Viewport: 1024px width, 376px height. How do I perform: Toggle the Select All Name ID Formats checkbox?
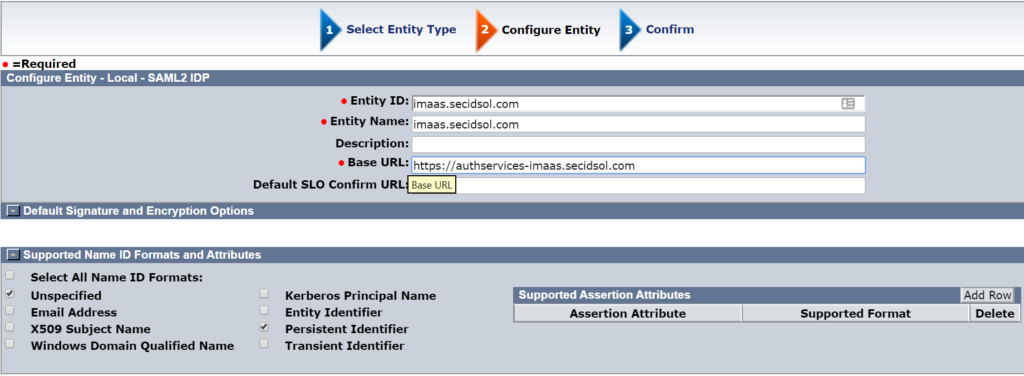pyautogui.click(x=10, y=276)
